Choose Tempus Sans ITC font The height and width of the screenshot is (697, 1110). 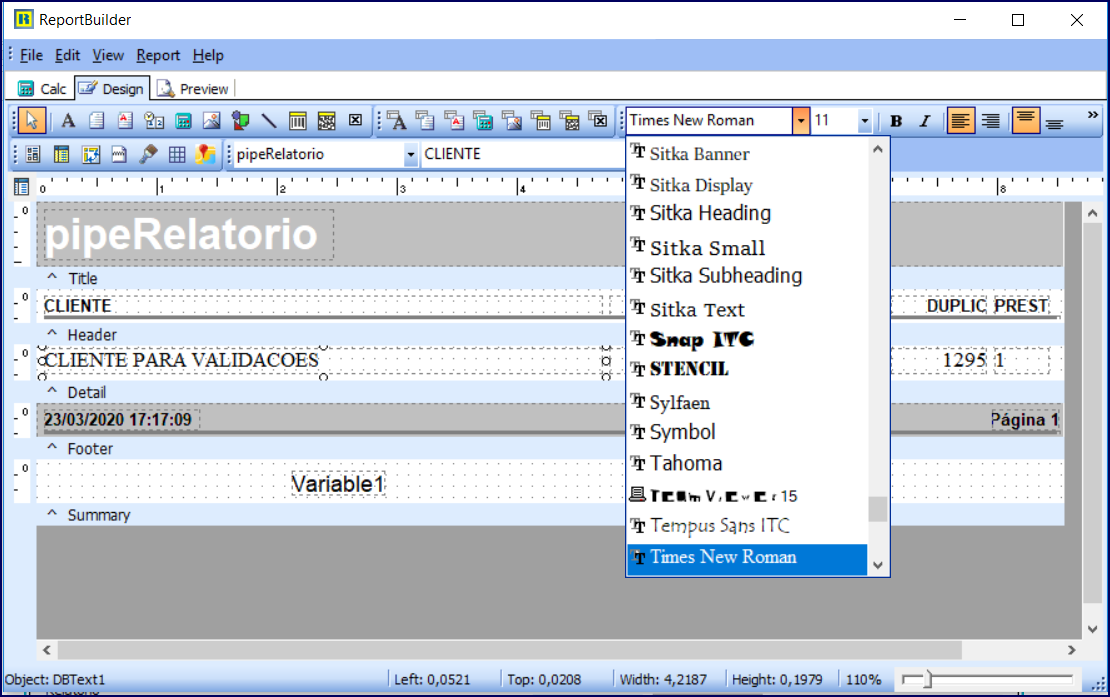click(747, 526)
